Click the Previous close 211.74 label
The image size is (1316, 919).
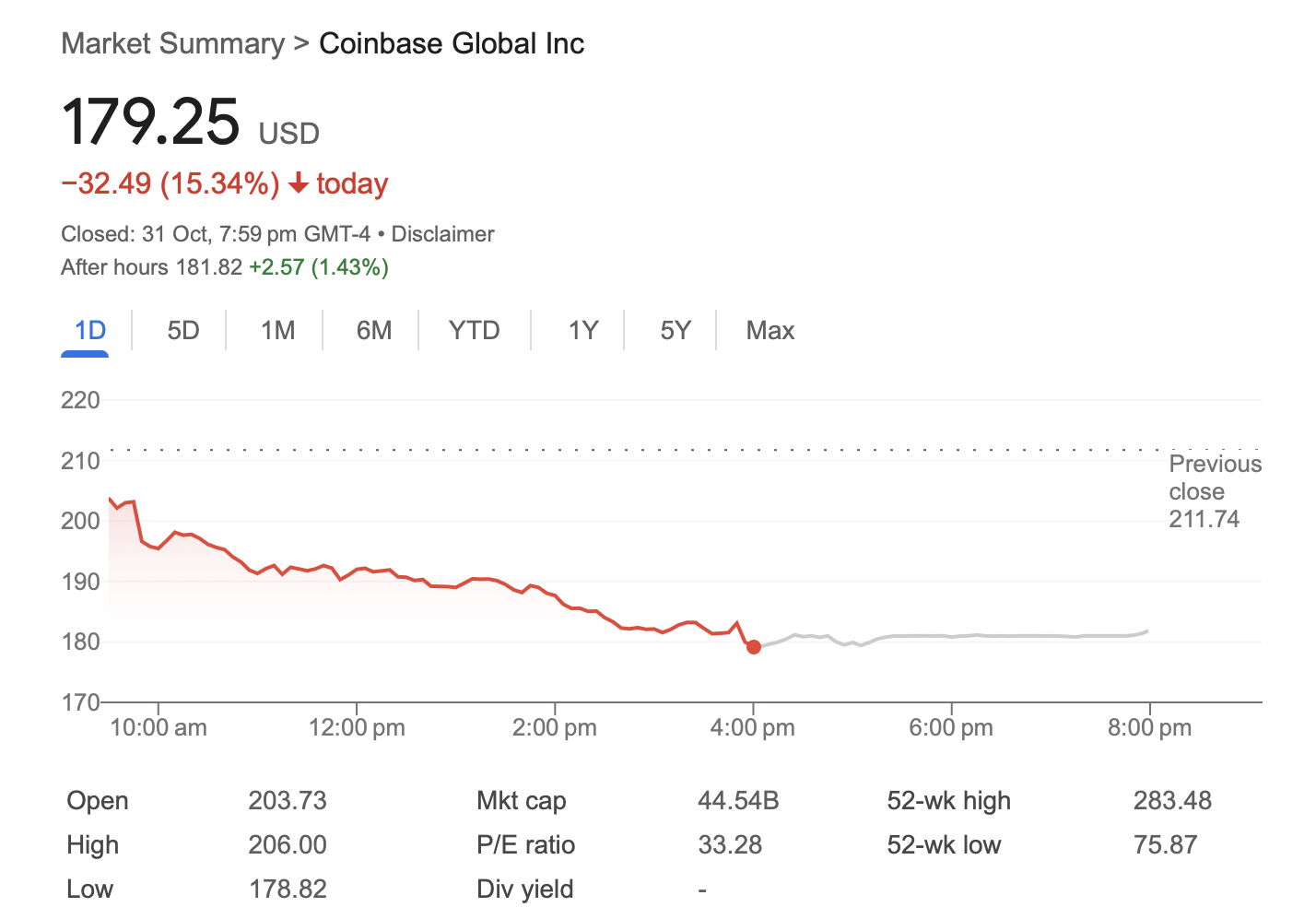pyautogui.click(x=1215, y=491)
